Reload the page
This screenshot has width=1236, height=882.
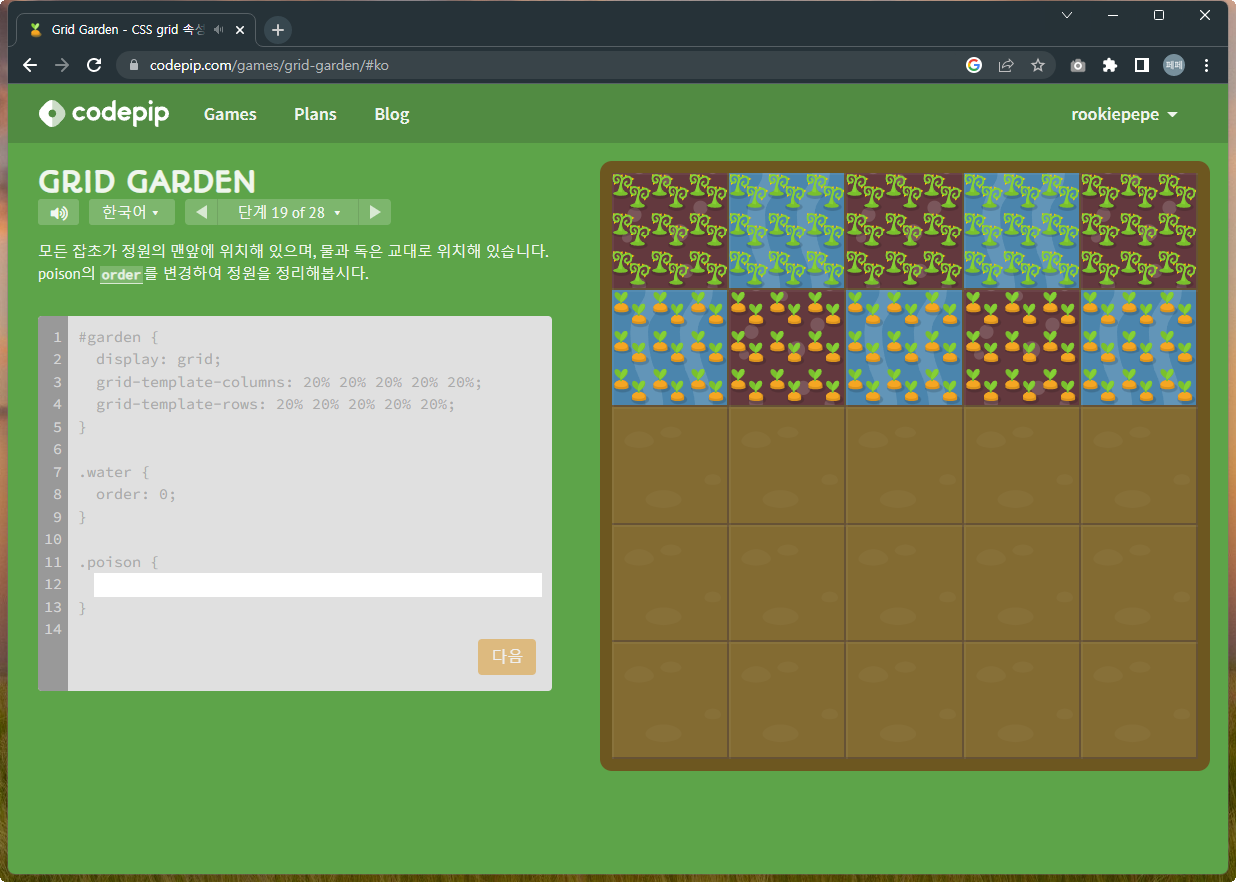click(x=94, y=65)
